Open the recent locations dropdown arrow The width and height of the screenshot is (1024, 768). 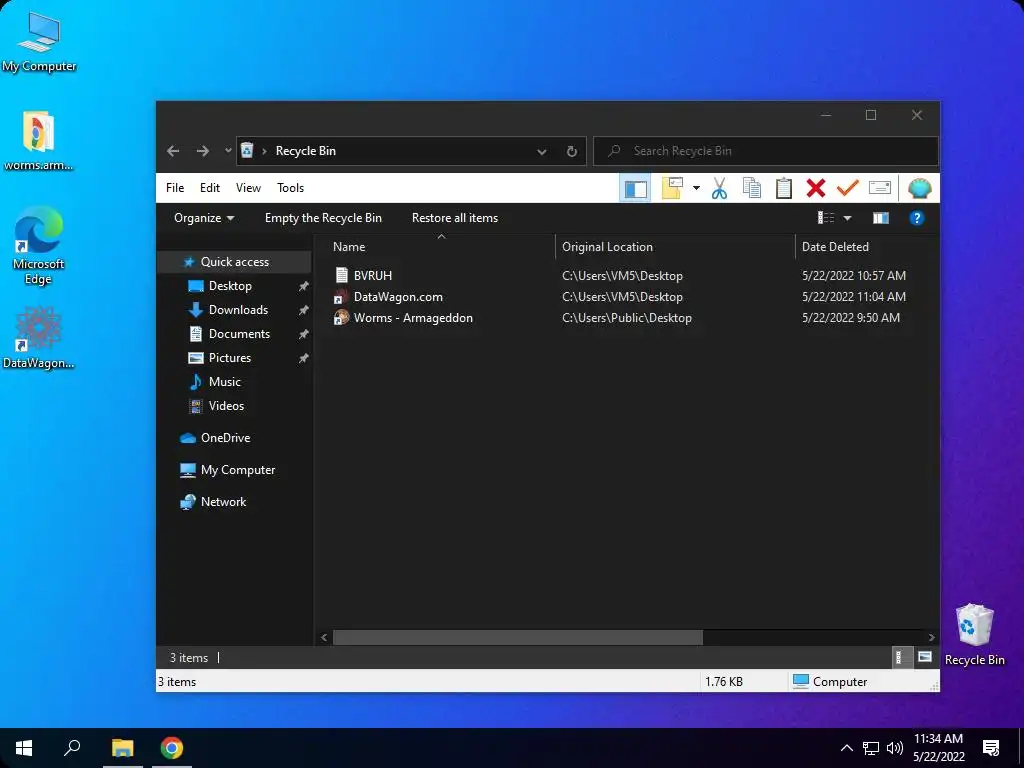click(228, 151)
